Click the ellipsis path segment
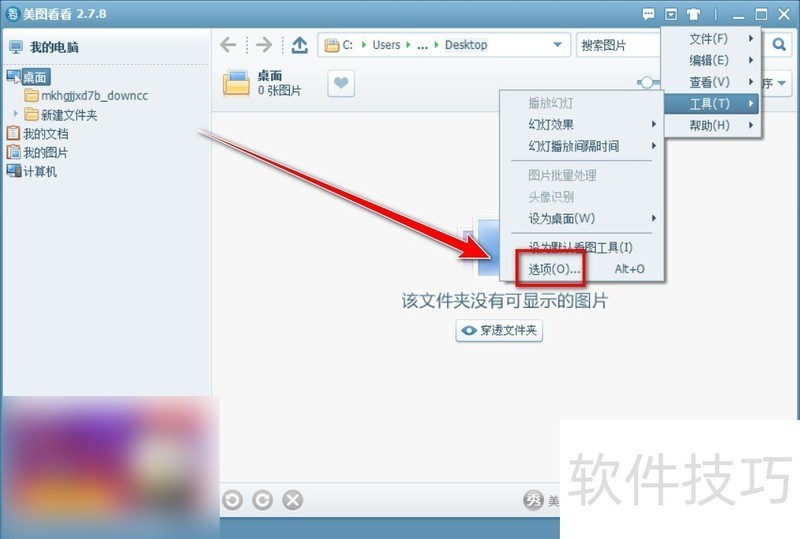This screenshot has width=800, height=539. pyautogui.click(x=422, y=45)
